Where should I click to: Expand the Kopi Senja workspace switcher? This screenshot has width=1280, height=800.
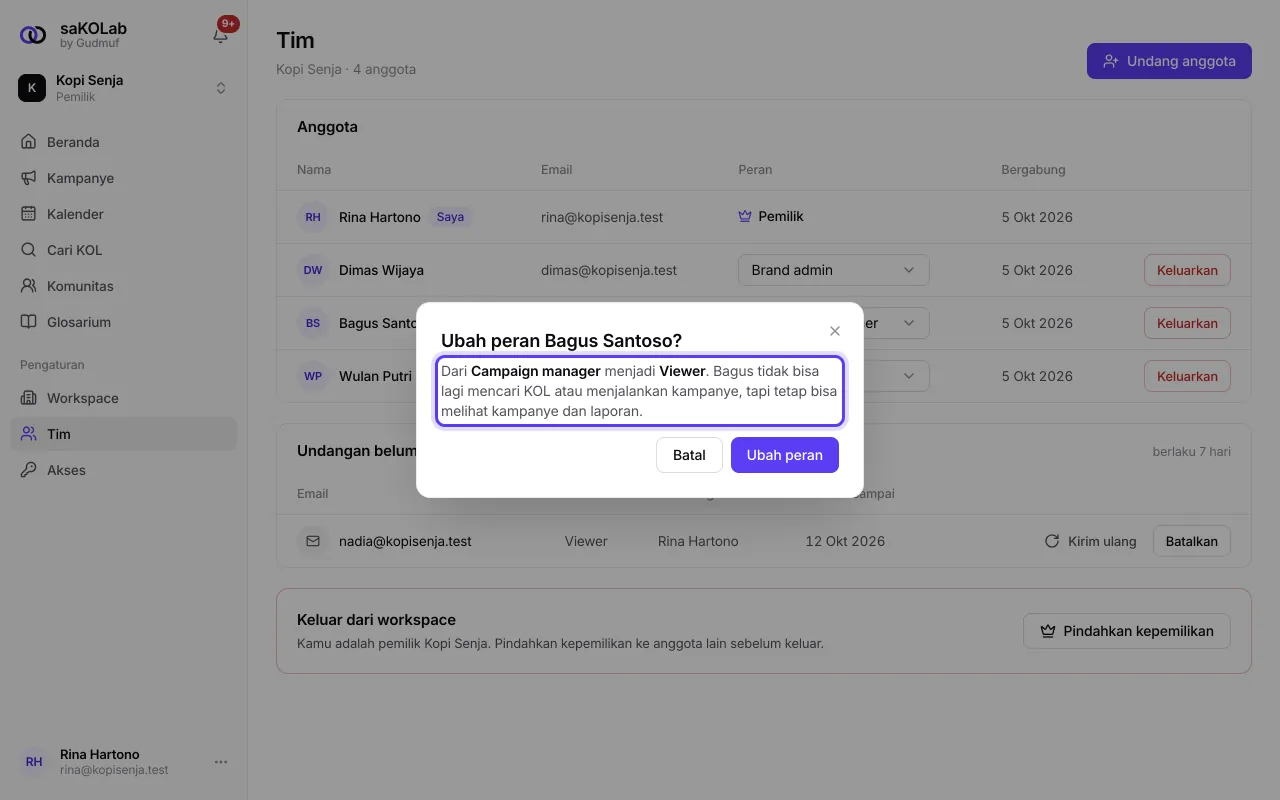click(x=123, y=88)
